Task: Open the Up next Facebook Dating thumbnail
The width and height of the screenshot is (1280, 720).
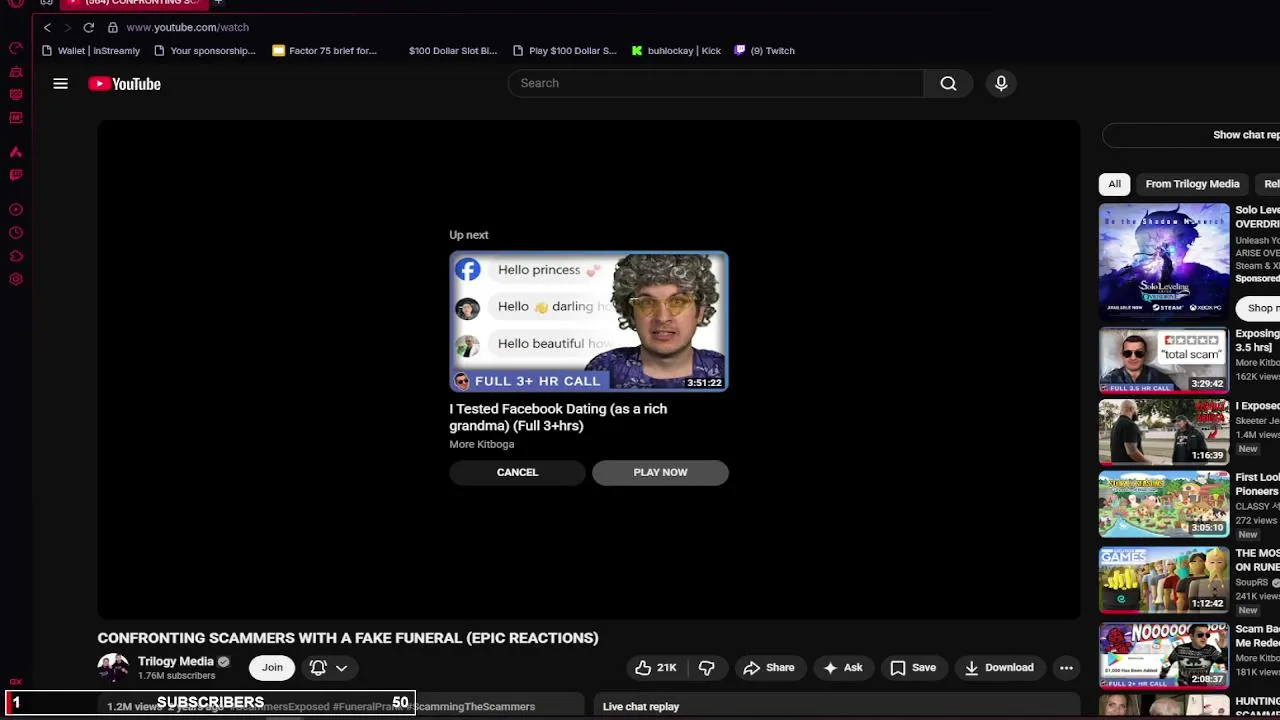Action: point(588,321)
